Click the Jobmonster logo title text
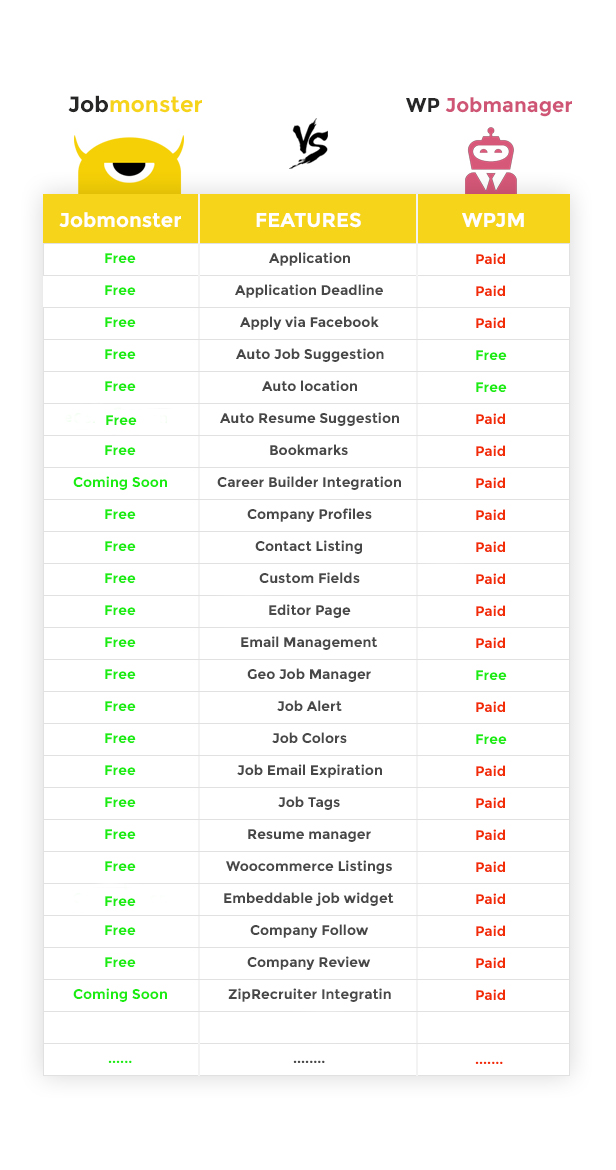The height and width of the screenshot is (1170, 616). tap(135, 105)
